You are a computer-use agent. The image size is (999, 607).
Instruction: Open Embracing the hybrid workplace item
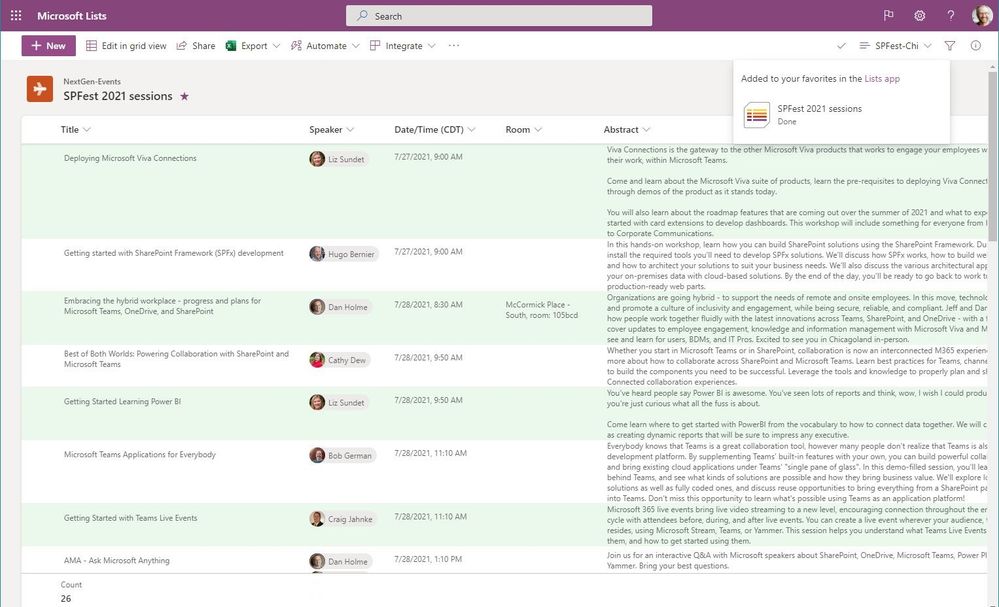[x=162, y=306]
